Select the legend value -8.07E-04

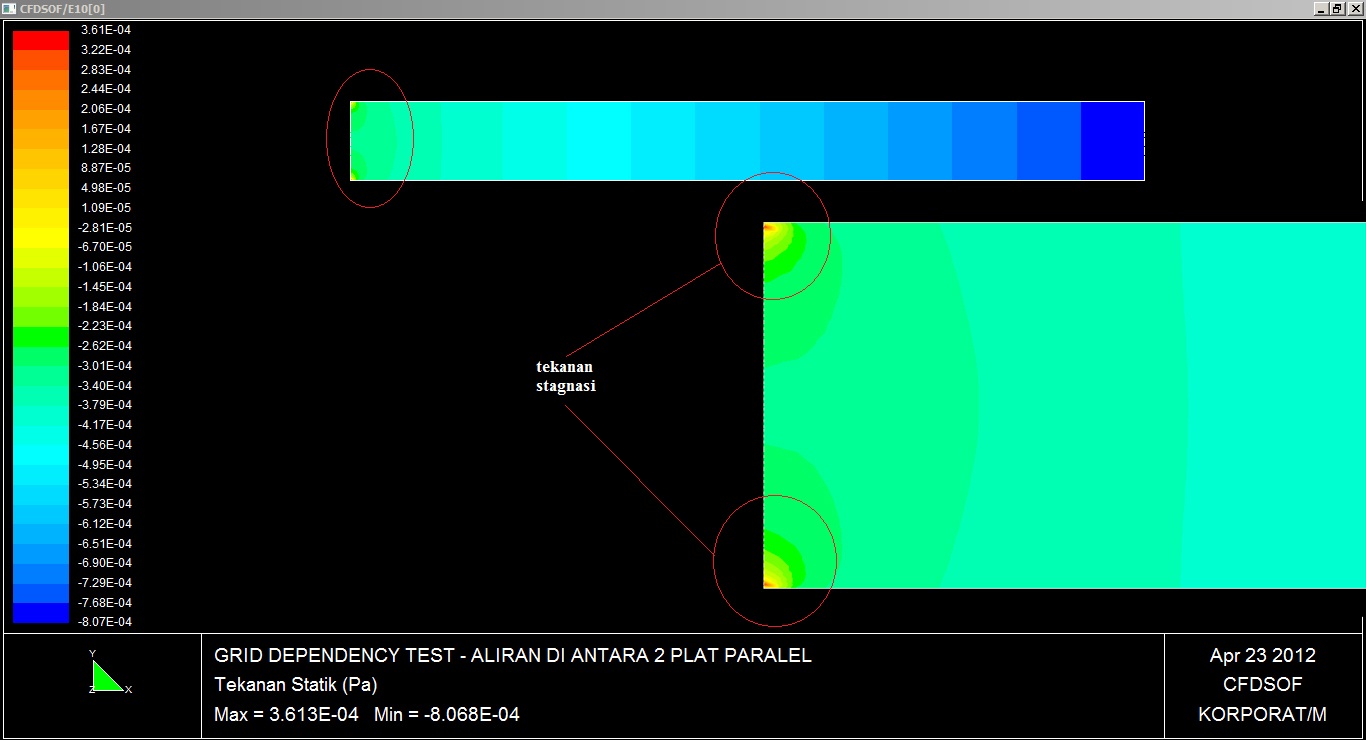coord(104,621)
